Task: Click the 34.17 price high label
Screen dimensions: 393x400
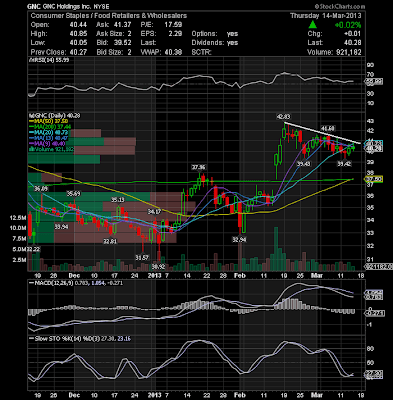Action: pyautogui.click(x=154, y=212)
